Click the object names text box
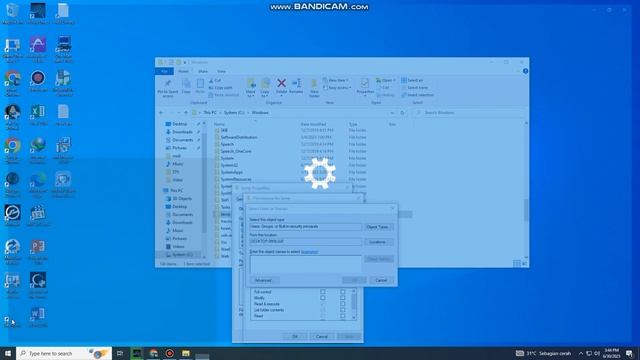 (305, 264)
